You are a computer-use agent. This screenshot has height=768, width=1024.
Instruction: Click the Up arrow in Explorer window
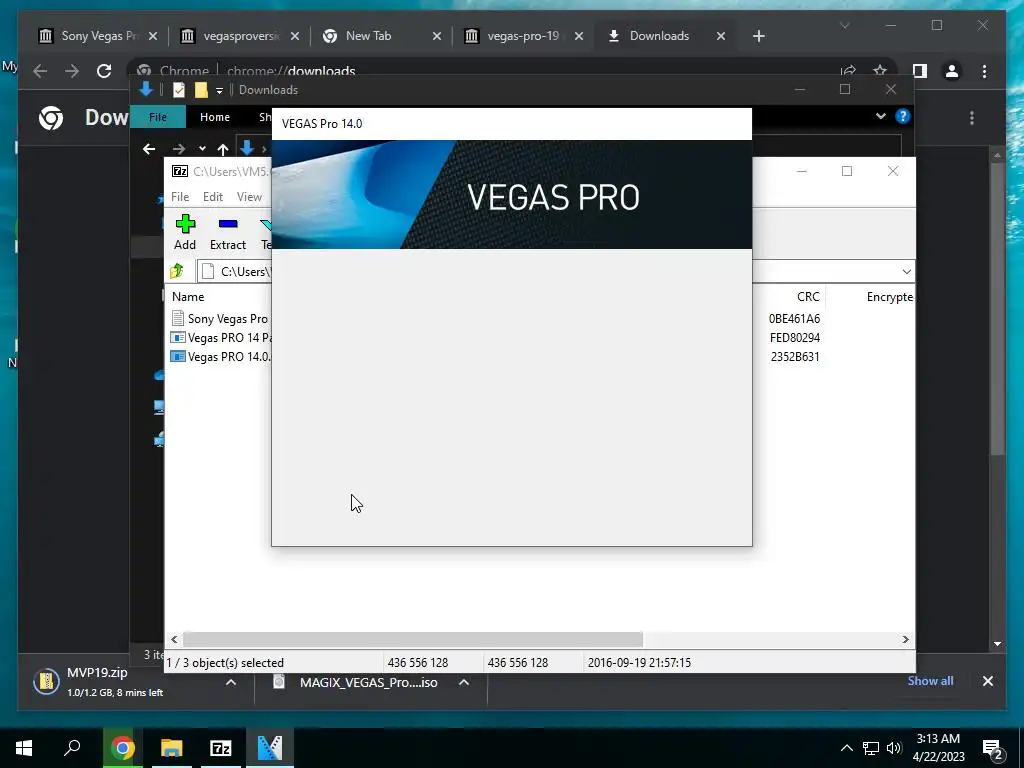[223, 149]
